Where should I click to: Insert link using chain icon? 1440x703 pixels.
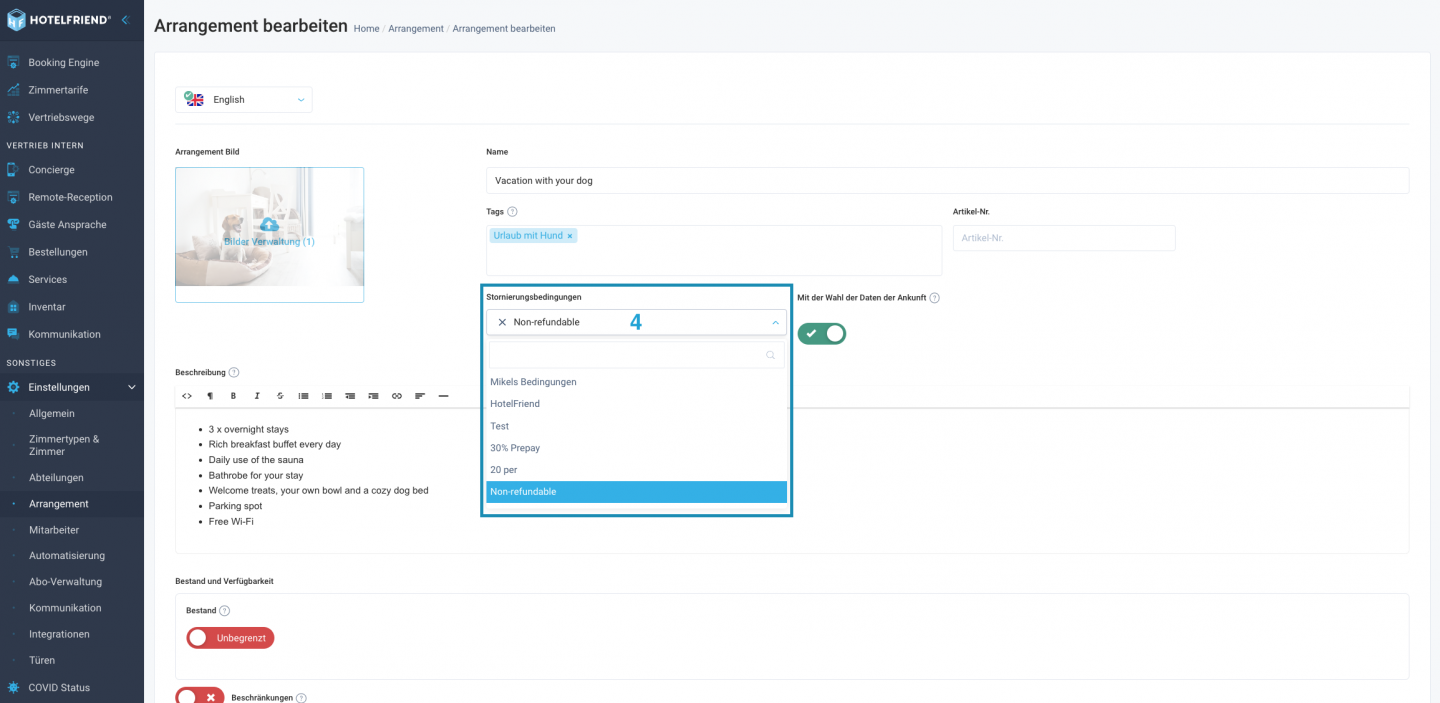[x=397, y=396]
